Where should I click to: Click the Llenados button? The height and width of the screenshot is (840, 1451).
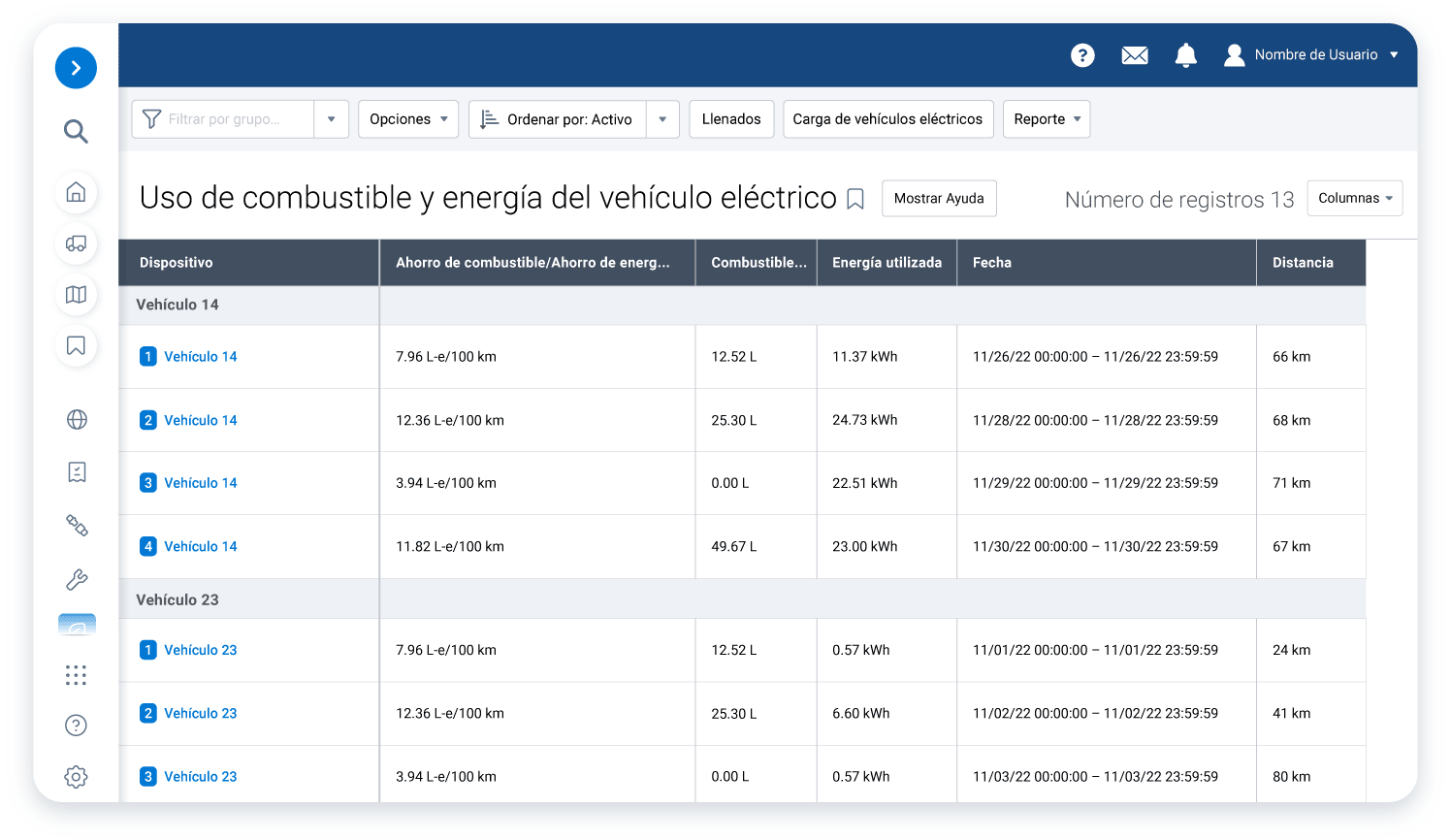pyautogui.click(x=731, y=119)
